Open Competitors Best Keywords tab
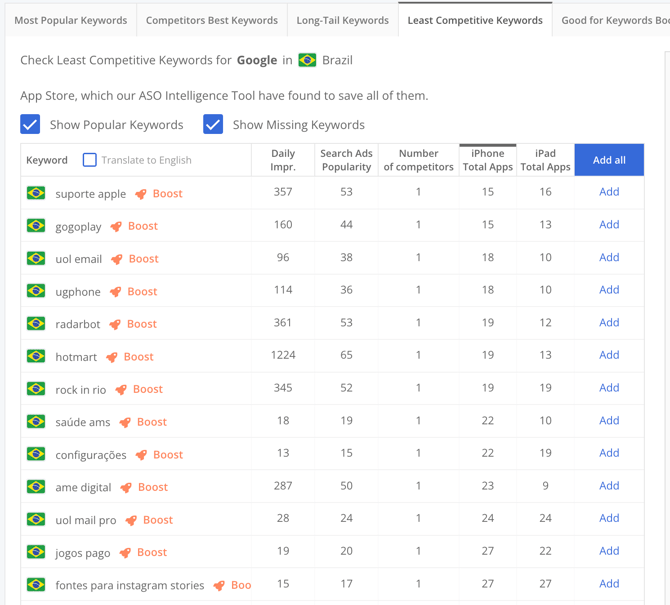 212,20
